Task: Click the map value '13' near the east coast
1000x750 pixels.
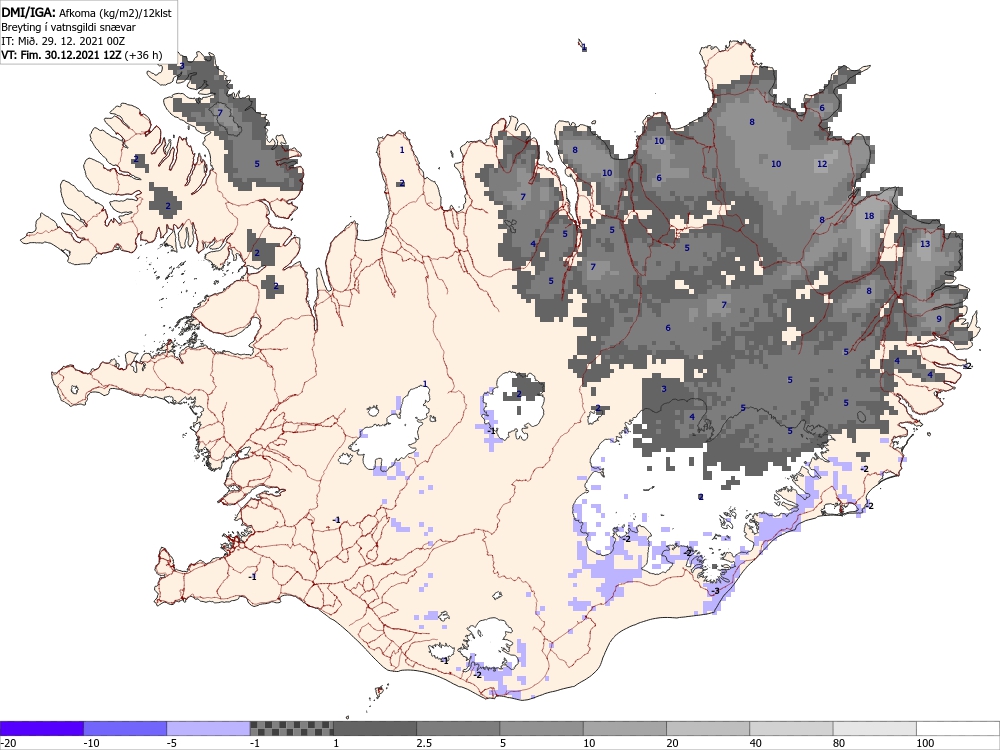Action: pyautogui.click(x=925, y=244)
